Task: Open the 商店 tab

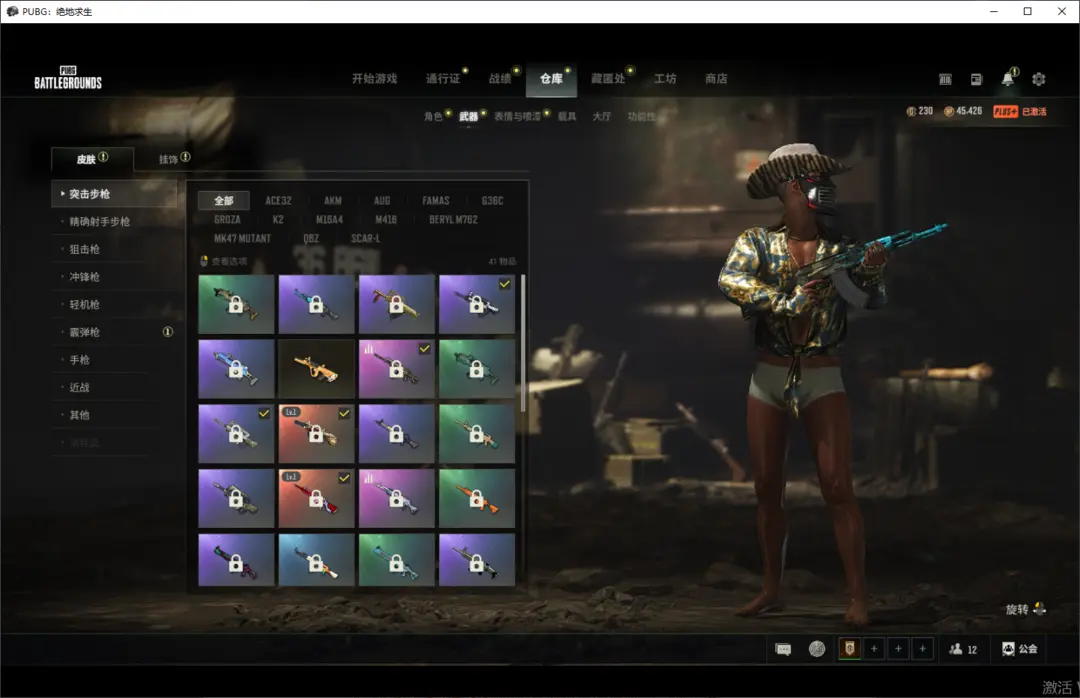Action: 716,79
